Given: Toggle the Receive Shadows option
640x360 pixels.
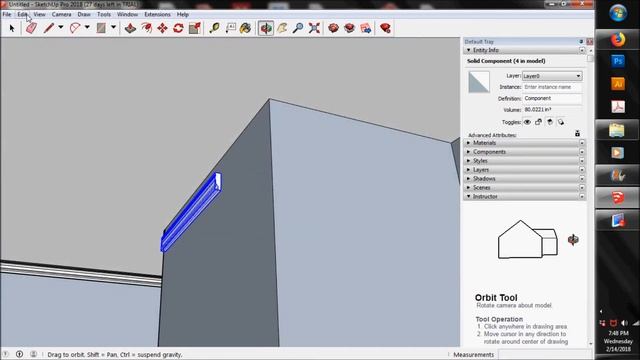Looking at the screenshot, I should click(561, 122).
